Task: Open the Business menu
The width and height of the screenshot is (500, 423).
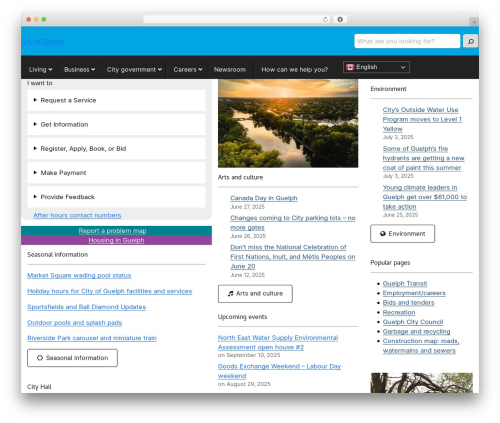Action: [x=79, y=69]
